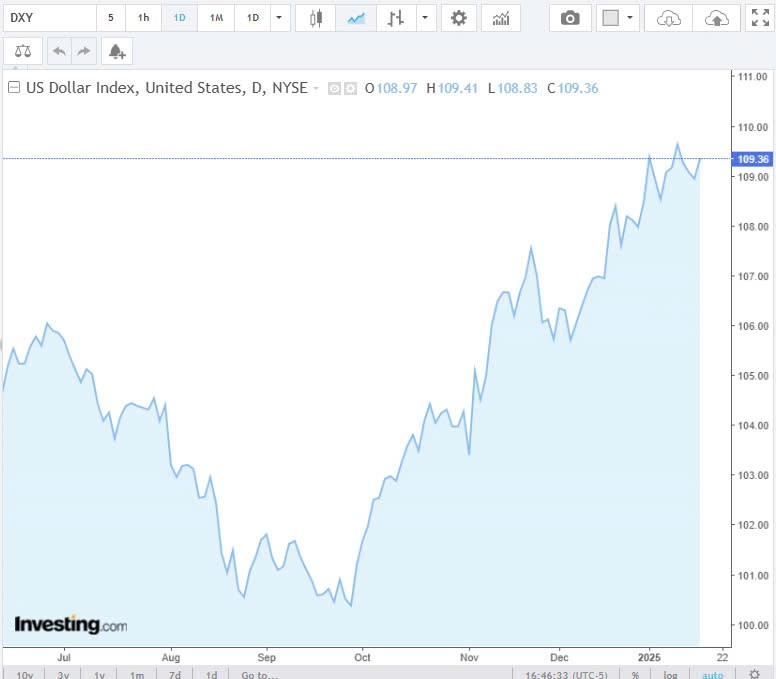Toggle log scale
This screenshot has height=679, width=776.
click(670, 675)
